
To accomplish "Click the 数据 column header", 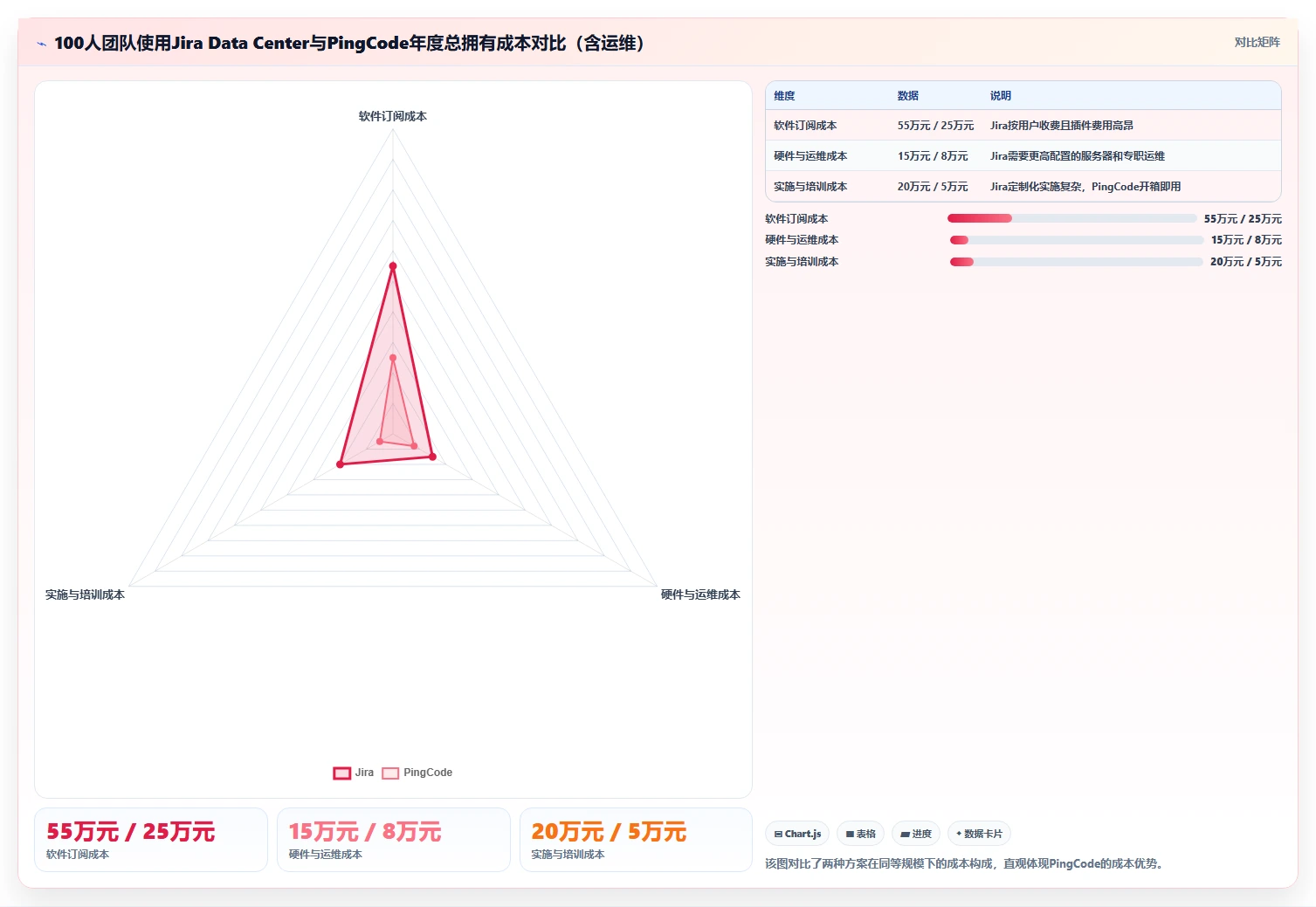I will point(908,96).
